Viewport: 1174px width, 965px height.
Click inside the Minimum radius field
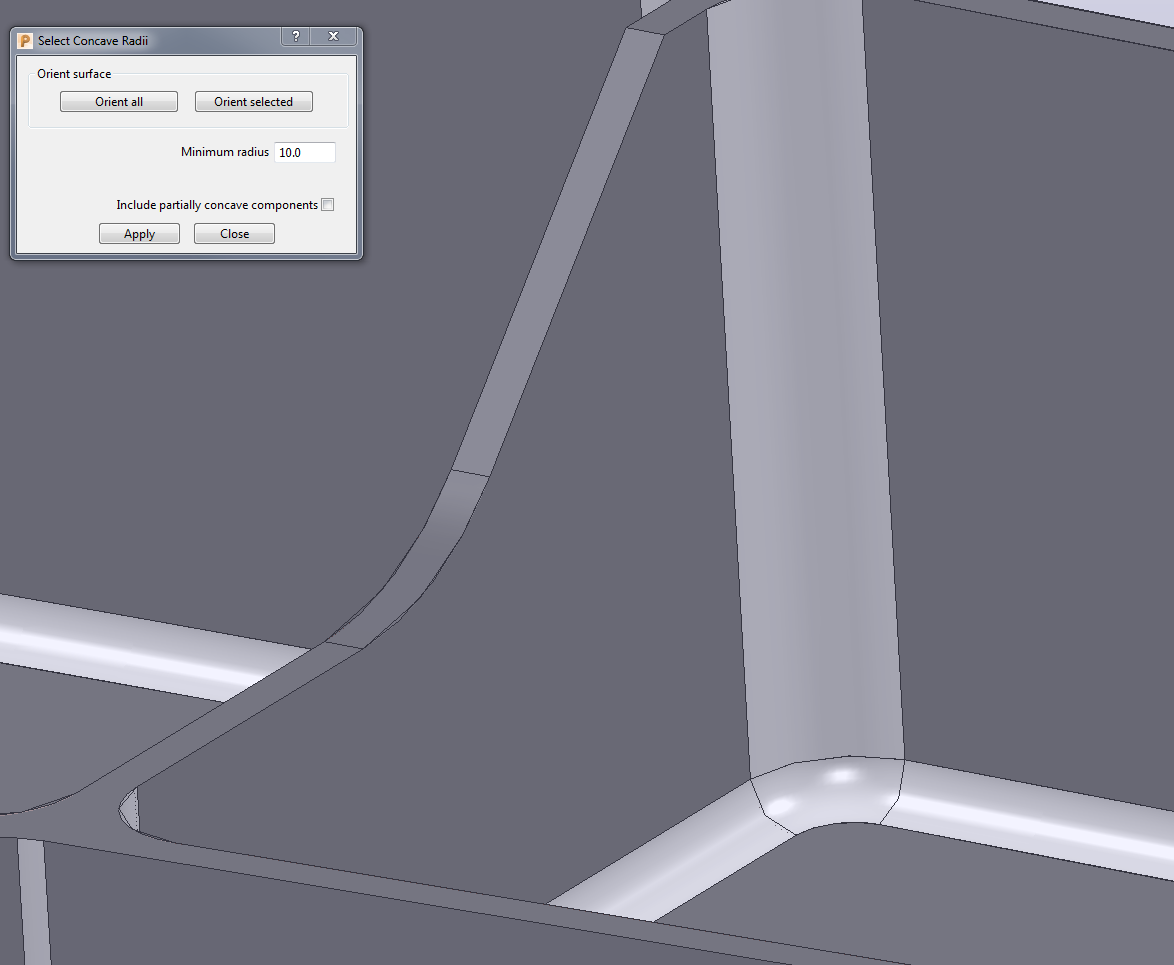point(303,152)
